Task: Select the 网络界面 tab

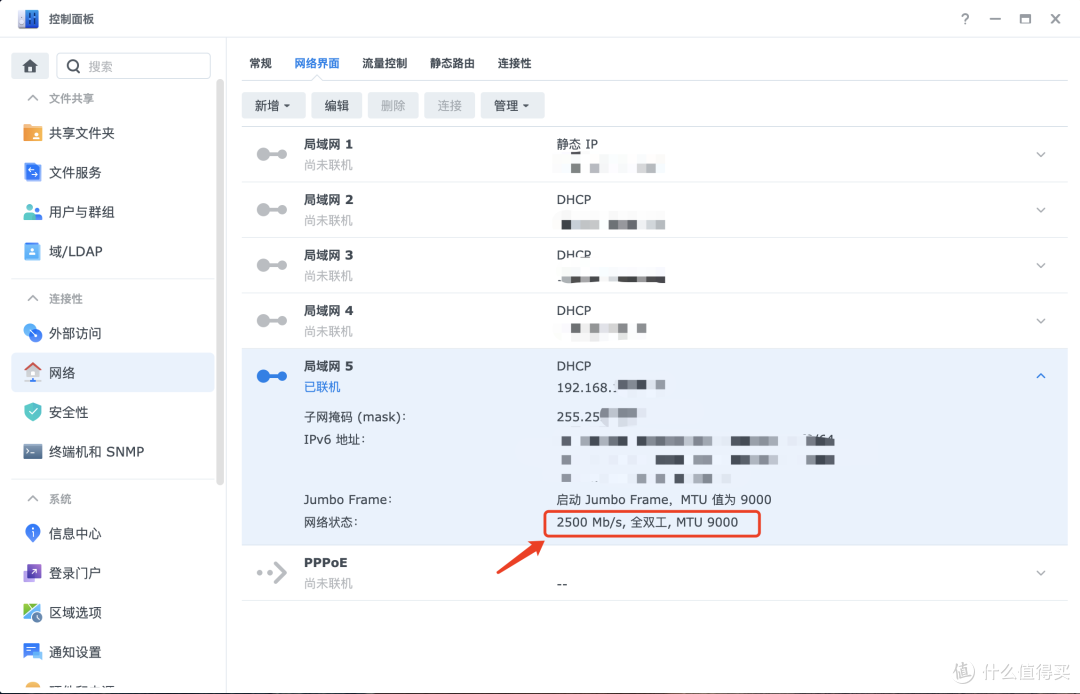Action: (317, 63)
